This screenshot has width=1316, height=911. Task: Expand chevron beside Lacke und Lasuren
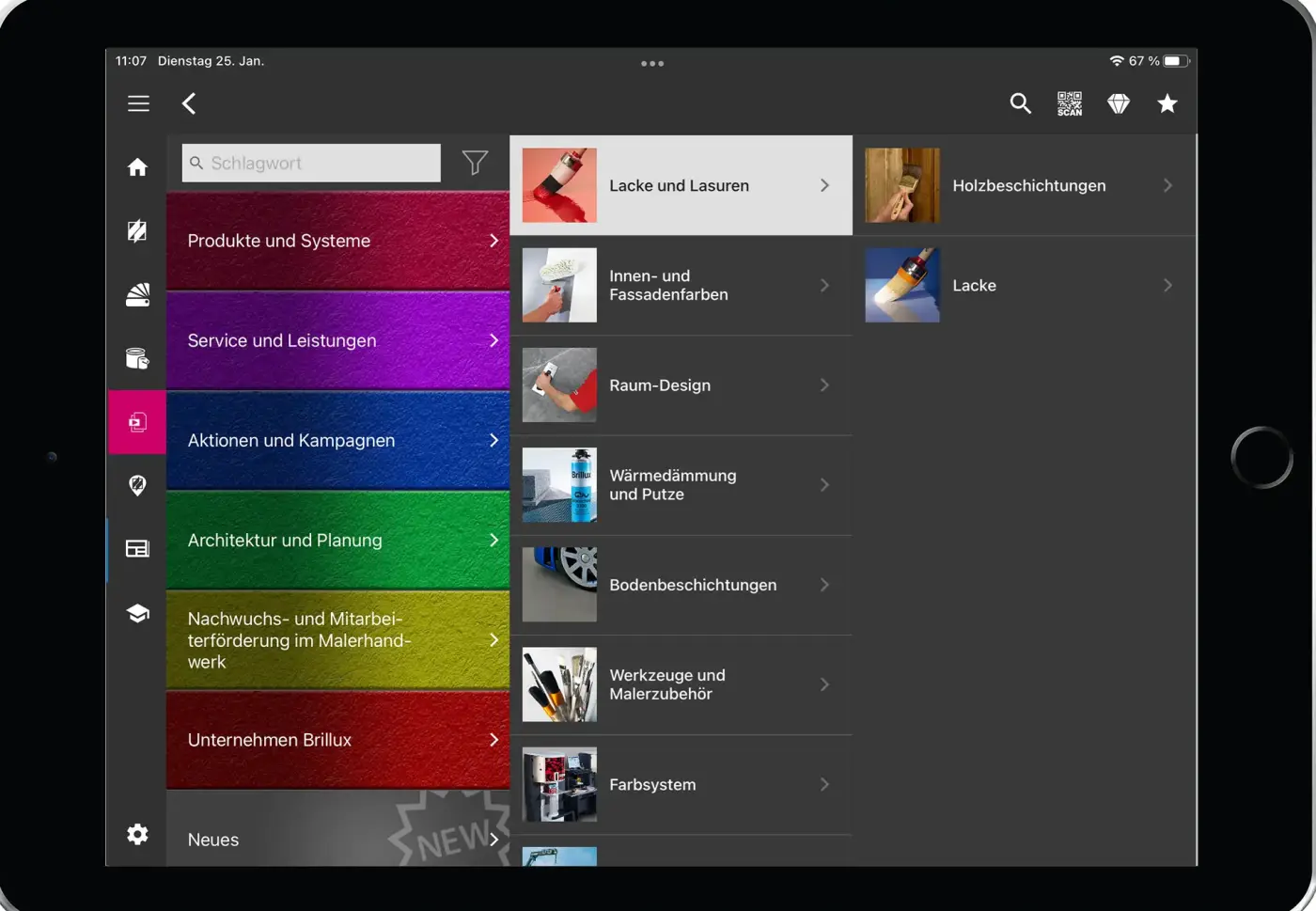824,185
